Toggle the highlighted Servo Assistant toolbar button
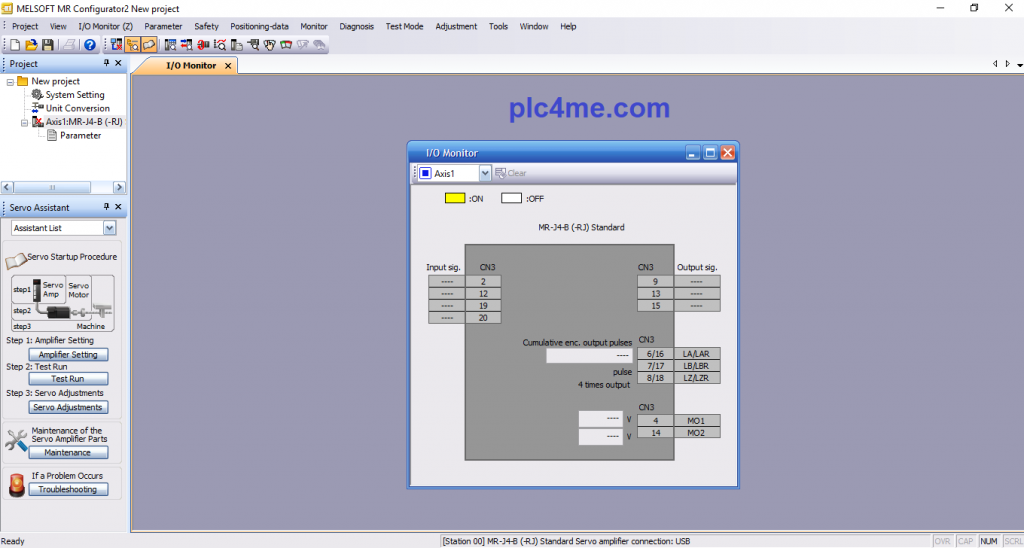The height and width of the screenshot is (548, 1024). pos(149,45)
